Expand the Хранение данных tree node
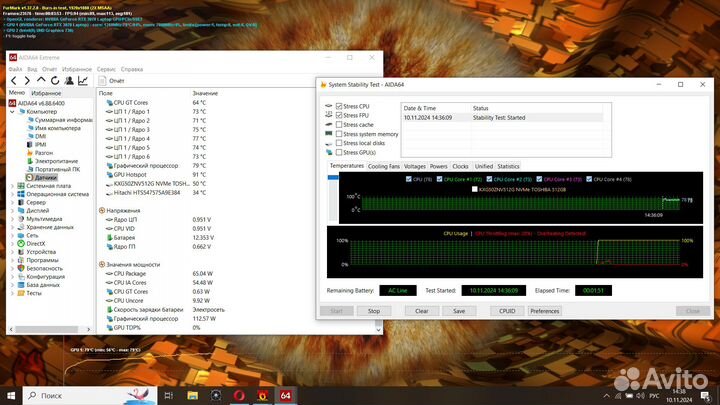This screenshot has width=720, height=405. [x=12, y=227]
